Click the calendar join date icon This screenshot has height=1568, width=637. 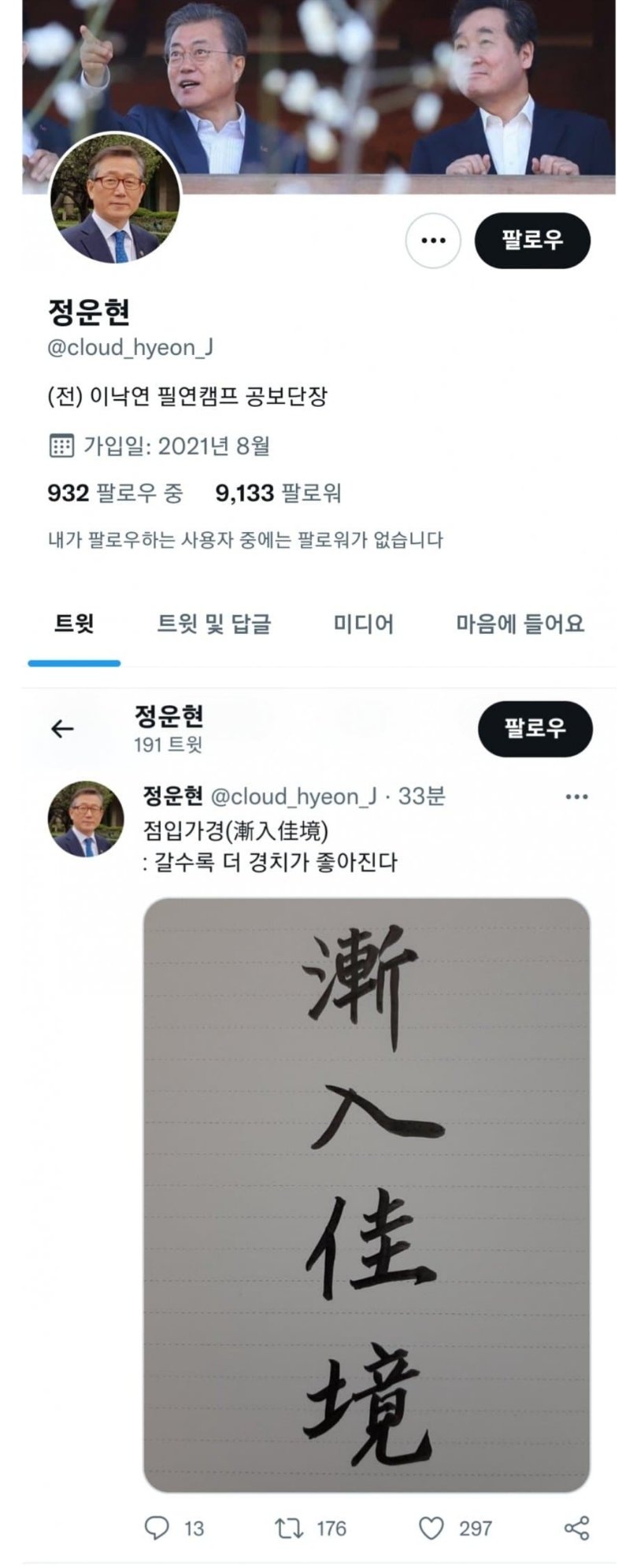61,446
